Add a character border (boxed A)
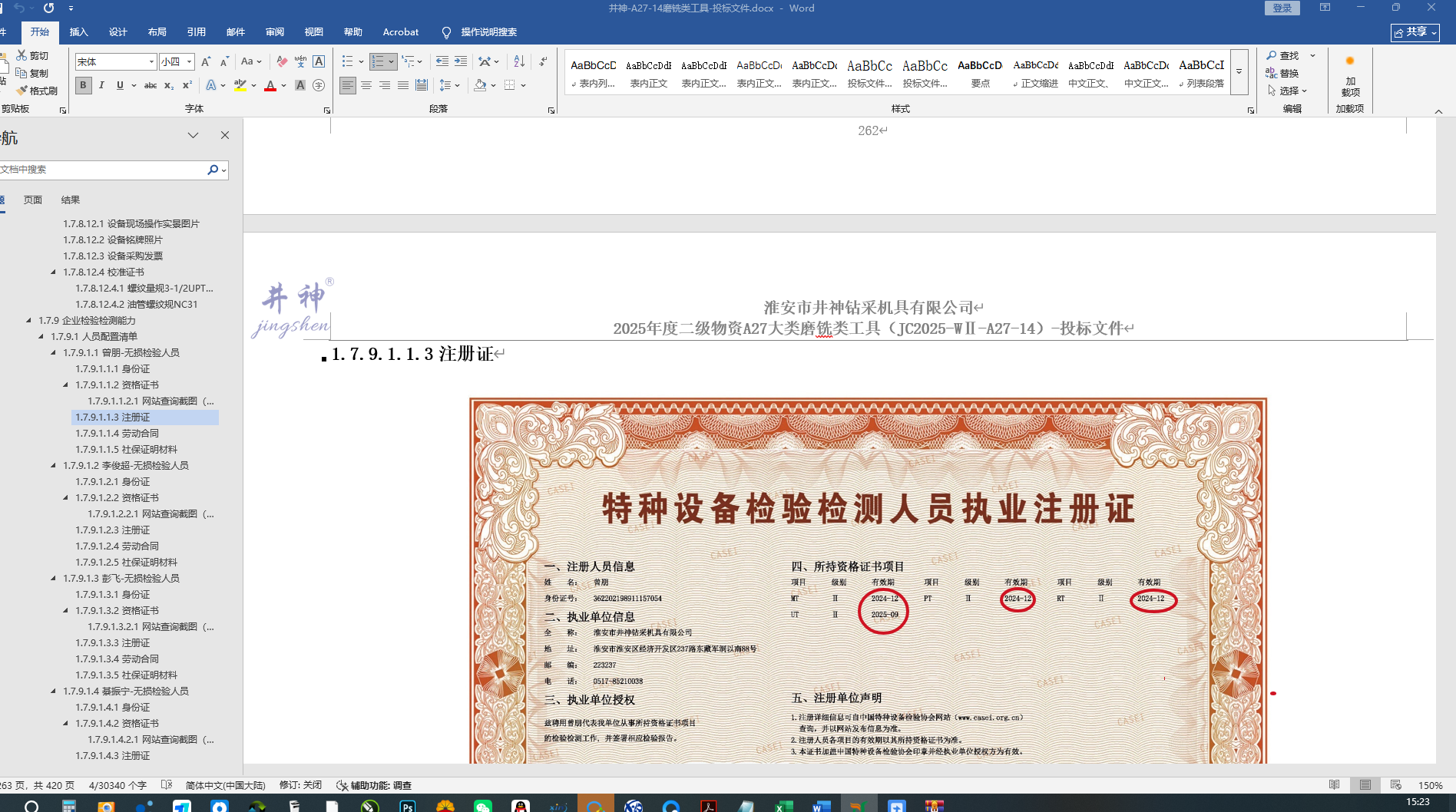Viewport: 1456px width, 812px height. point(319,61)
